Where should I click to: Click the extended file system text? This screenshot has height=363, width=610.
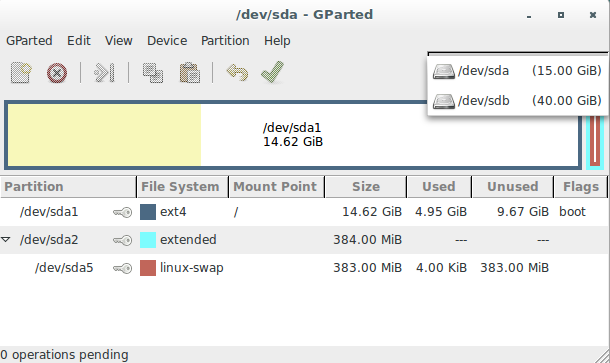(x=188, y=240)
